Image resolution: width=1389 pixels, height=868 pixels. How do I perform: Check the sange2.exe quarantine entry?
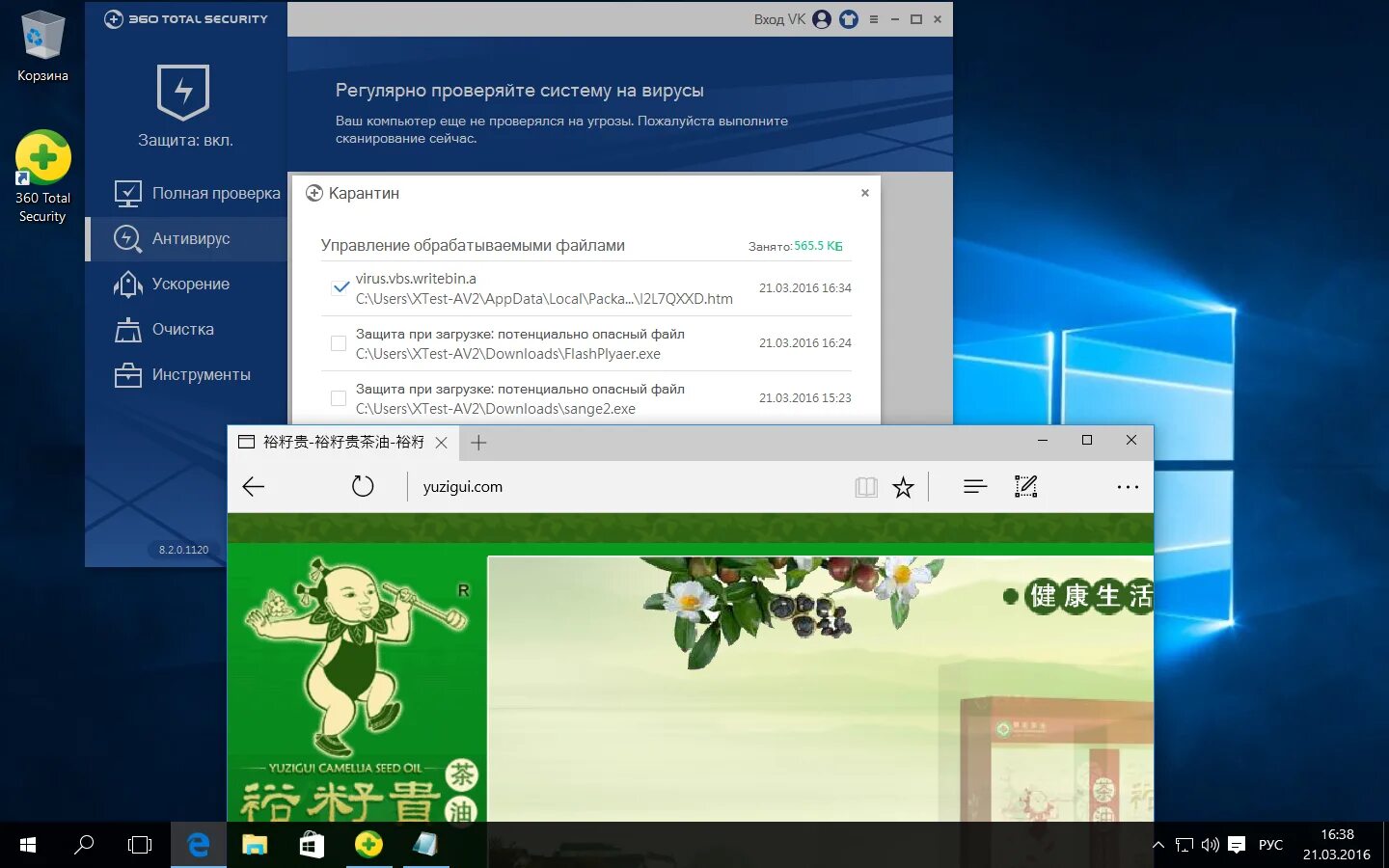[339, 398]
